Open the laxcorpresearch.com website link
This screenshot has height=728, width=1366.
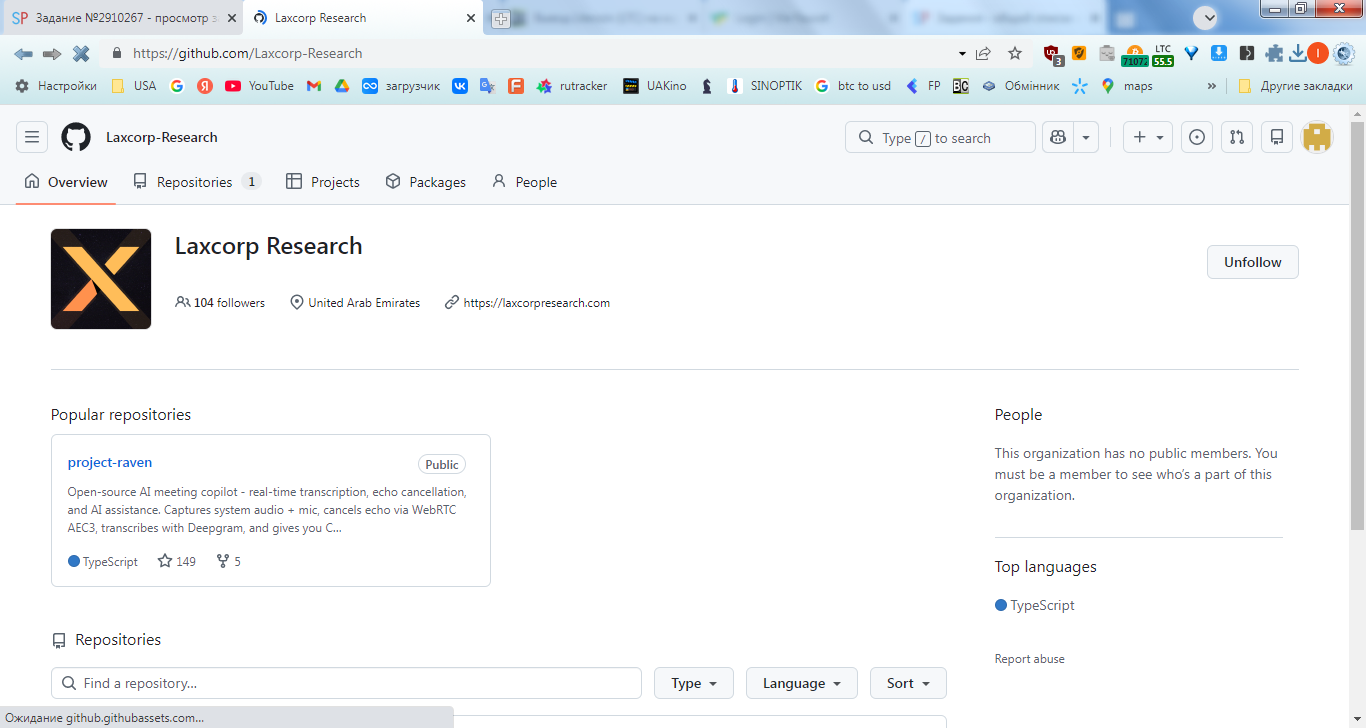point(536,302)
